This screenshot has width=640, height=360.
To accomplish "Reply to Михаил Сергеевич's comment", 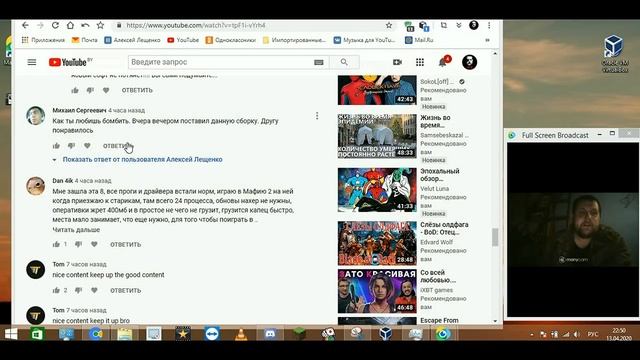I will (118, 146).
